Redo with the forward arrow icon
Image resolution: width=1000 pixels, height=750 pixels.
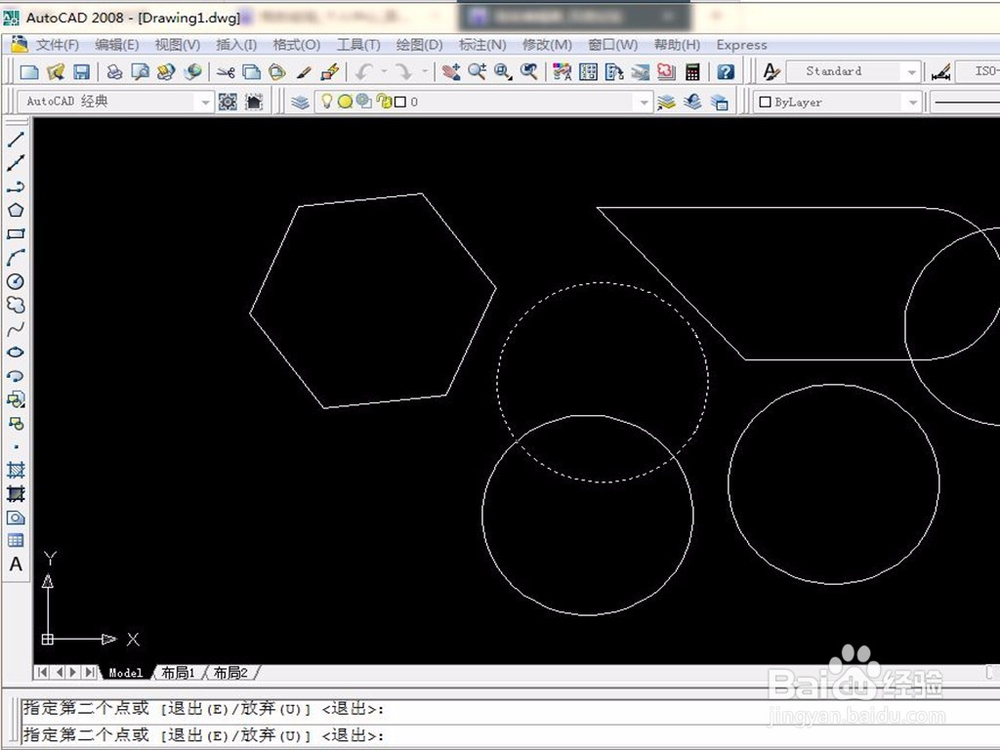[x=403, y=71]
